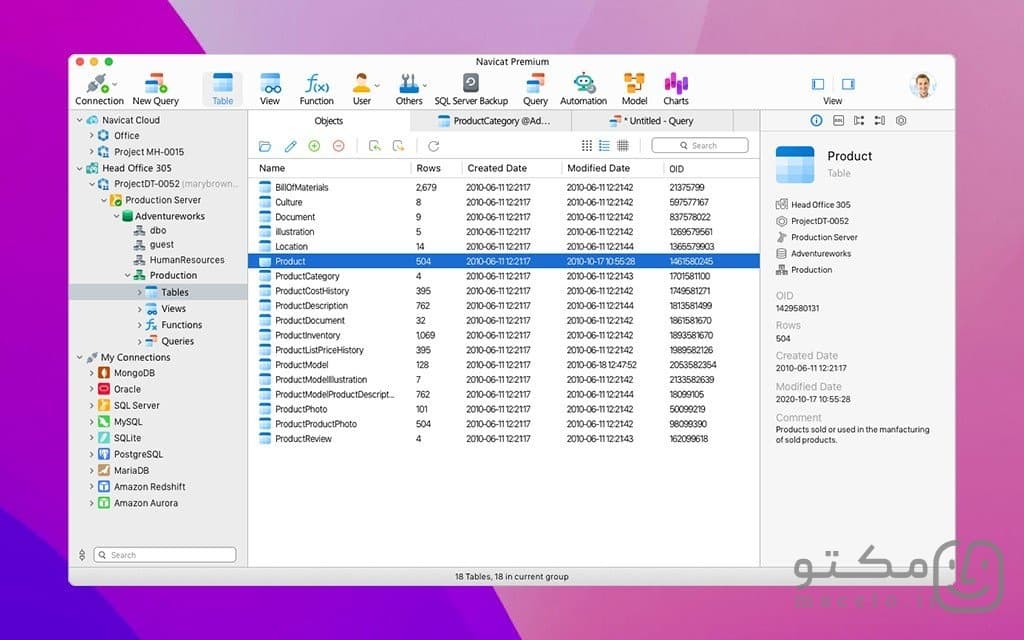Click the sidebar search field
Viewport: 1024px width, 640px height.
[x=165, y=554]
